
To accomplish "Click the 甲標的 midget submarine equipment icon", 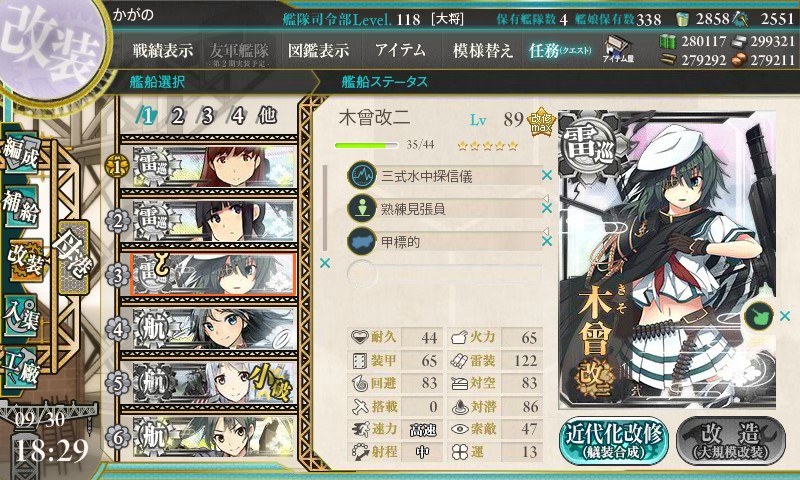I will pos(362,241).
